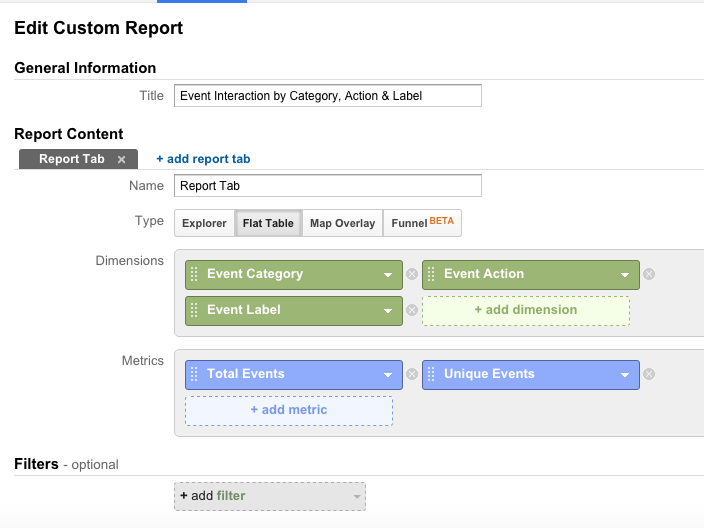Open the Total Events metric dropdown
The image size is (704, 528).
click(388, 375)
